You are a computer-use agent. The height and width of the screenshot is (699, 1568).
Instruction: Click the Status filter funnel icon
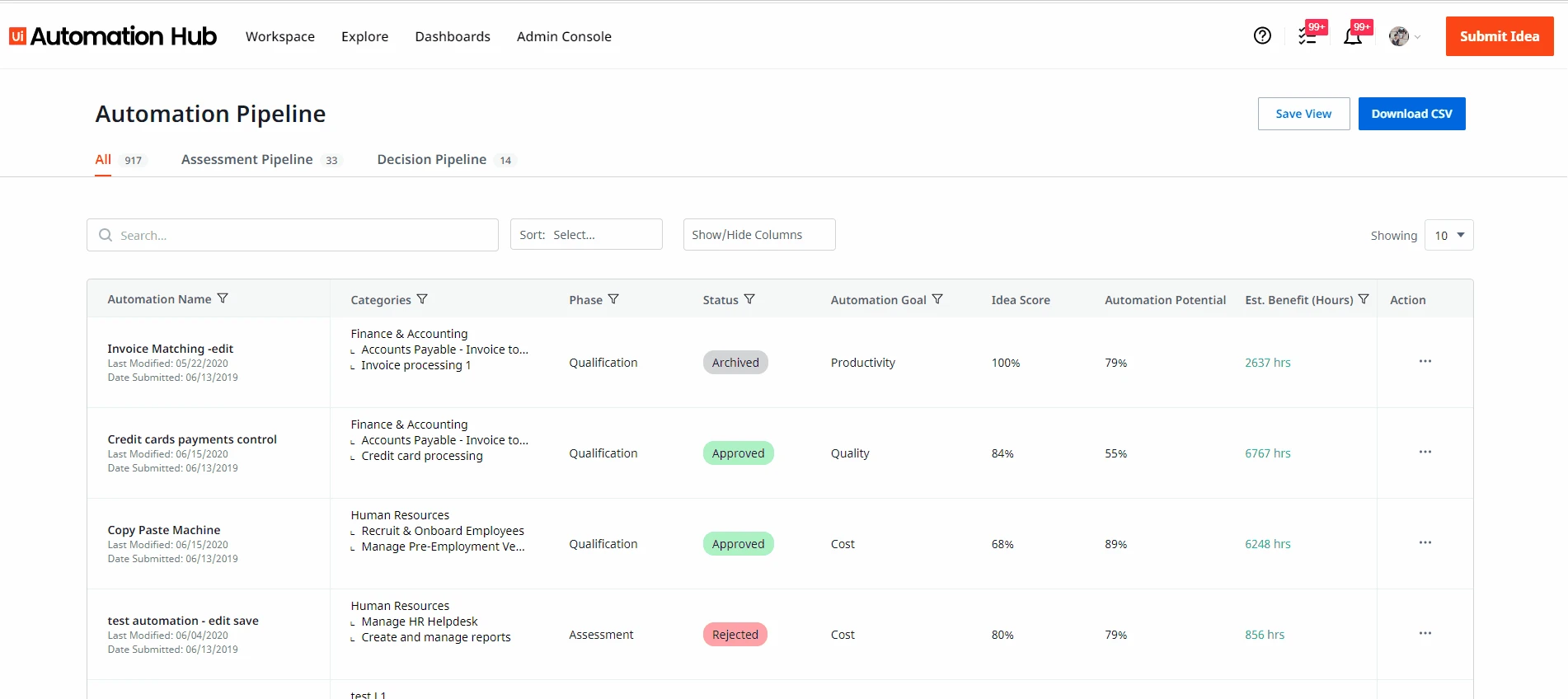coord(749,299)
